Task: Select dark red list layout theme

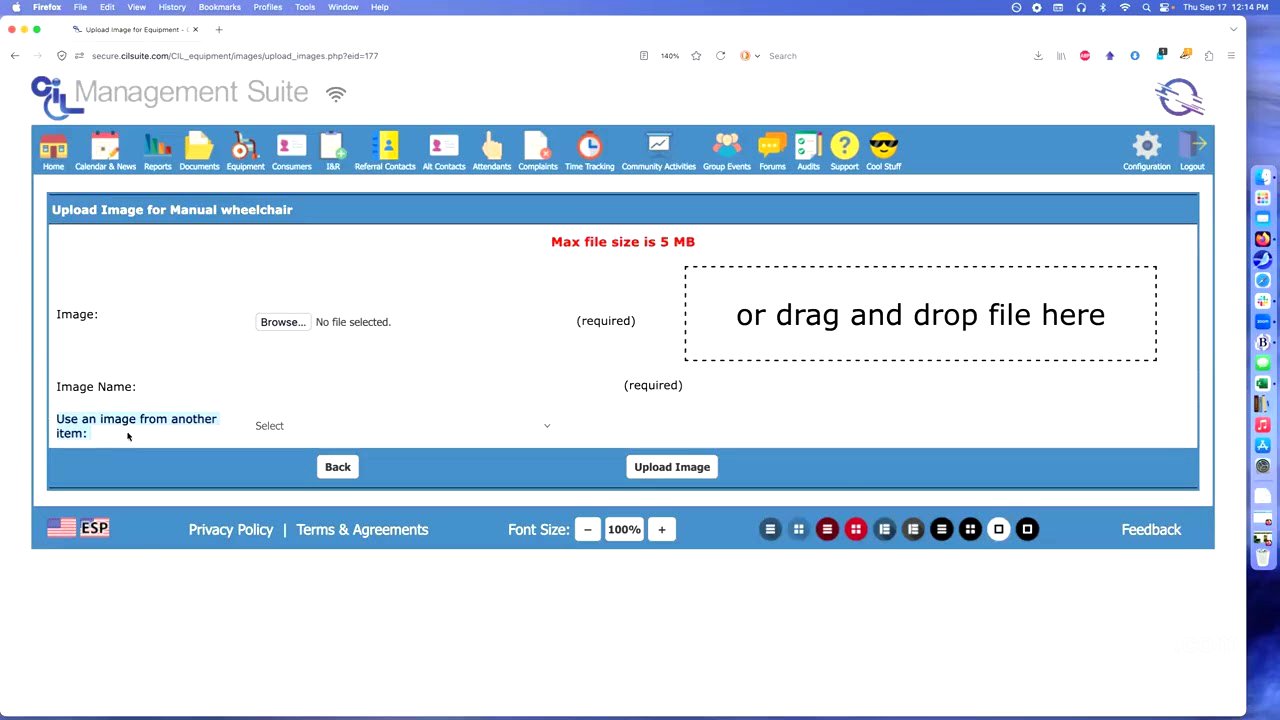Action: pos(827,529)
